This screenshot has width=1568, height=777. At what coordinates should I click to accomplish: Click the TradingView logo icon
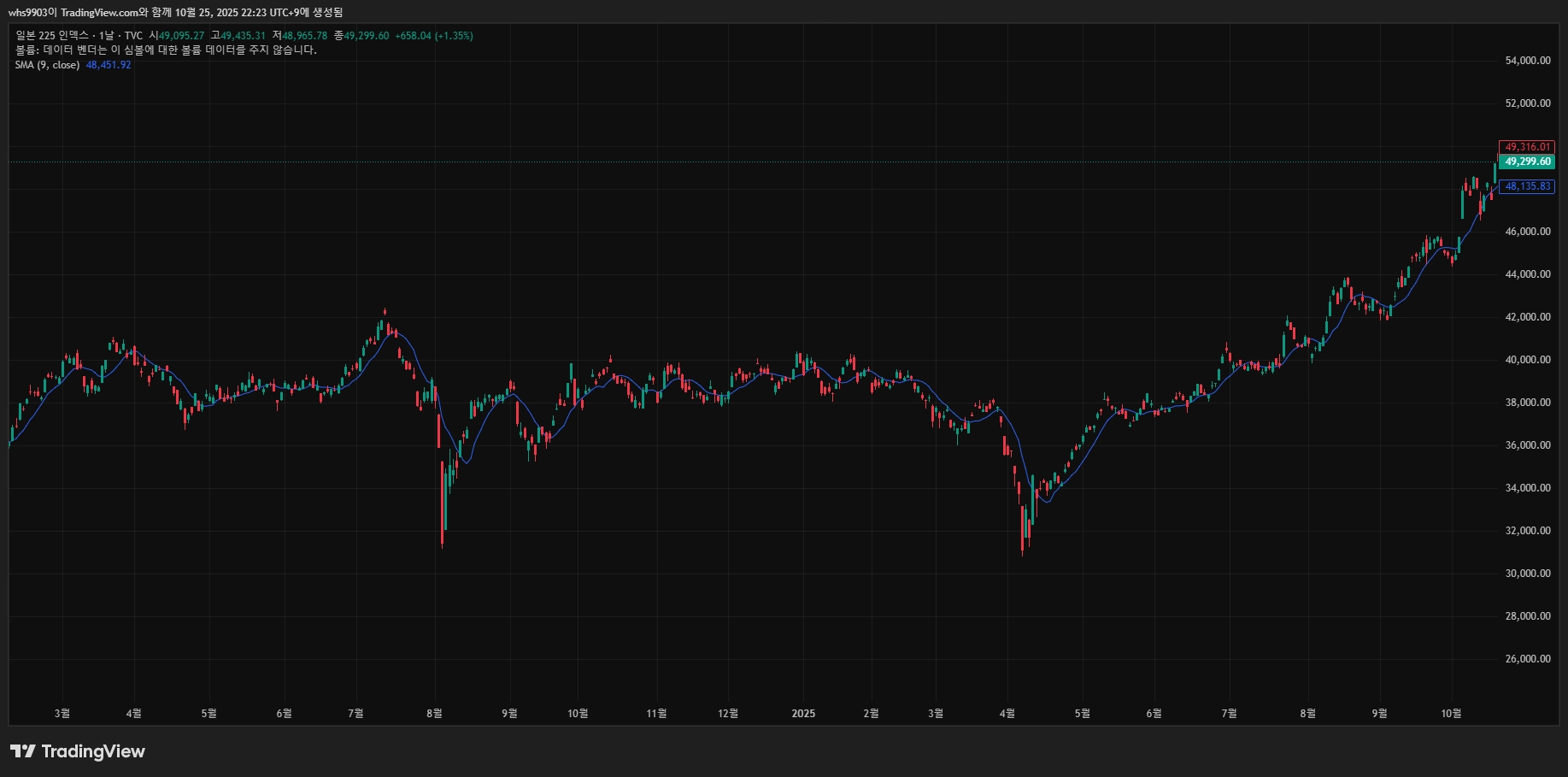(23, 751)
